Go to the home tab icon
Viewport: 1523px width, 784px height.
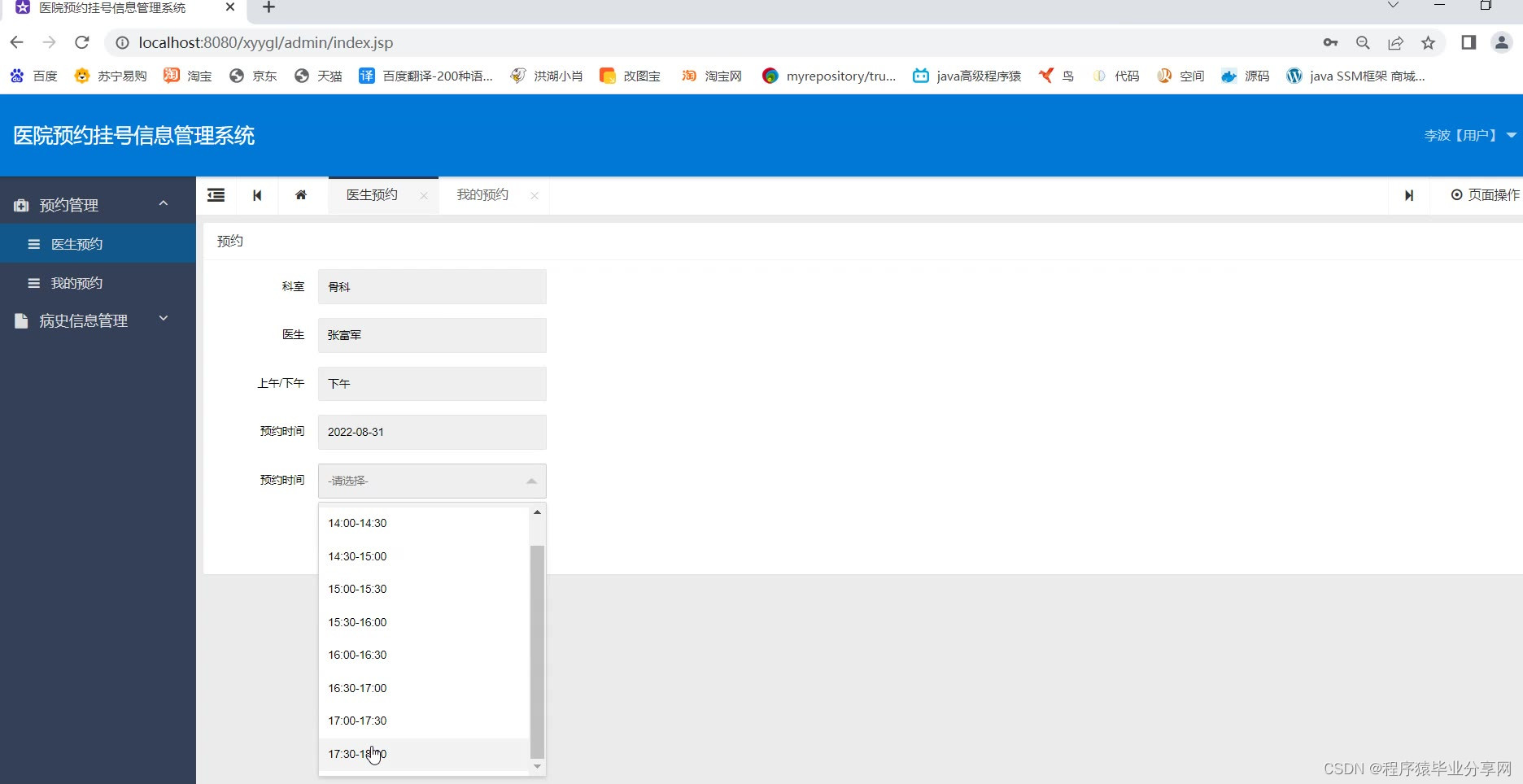tap(301, 195)
